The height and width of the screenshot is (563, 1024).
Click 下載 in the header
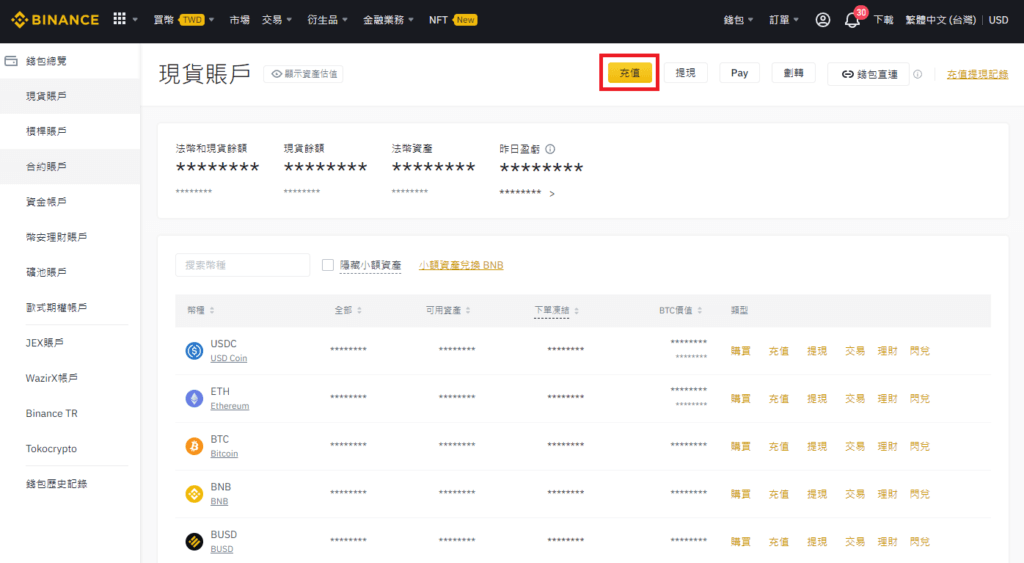(x=883, y=20)
